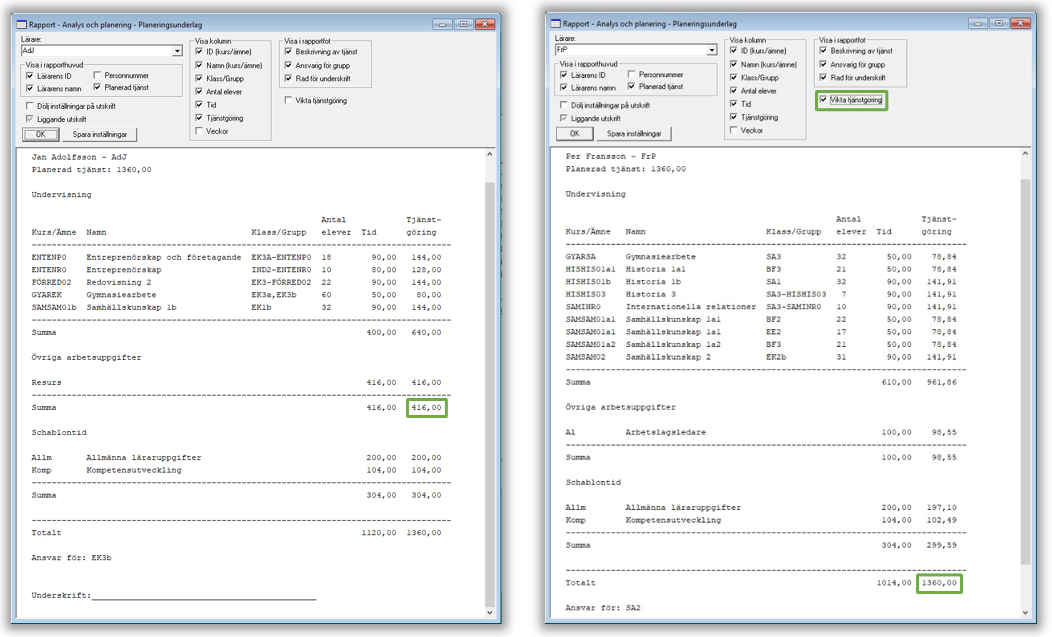This screenshot has height=637, width=1052.
Task: Select FÖRRED02 Redovisning 2 row
Action: coord(236,283)
